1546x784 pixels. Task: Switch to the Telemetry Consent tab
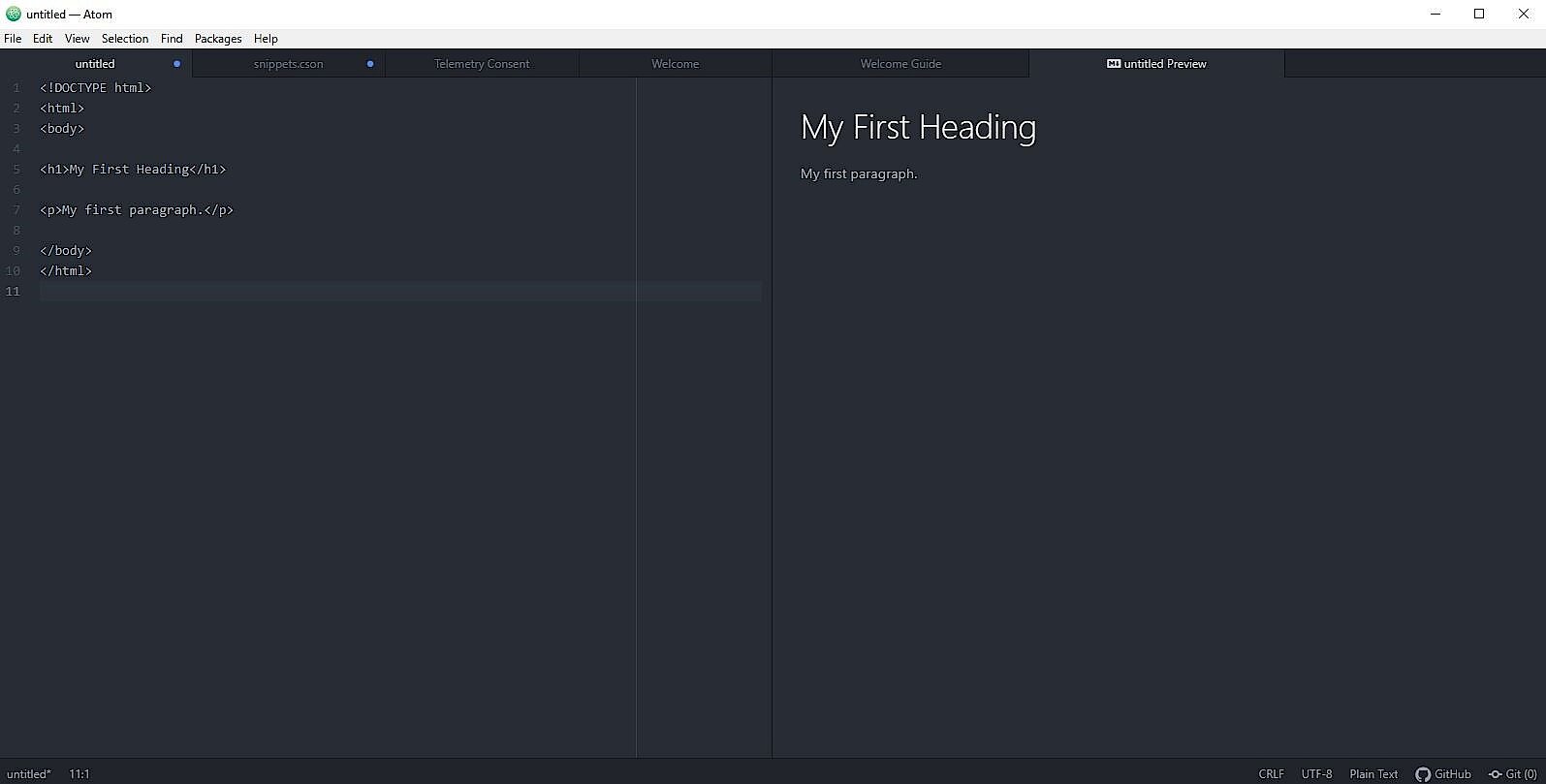(482, 64)
